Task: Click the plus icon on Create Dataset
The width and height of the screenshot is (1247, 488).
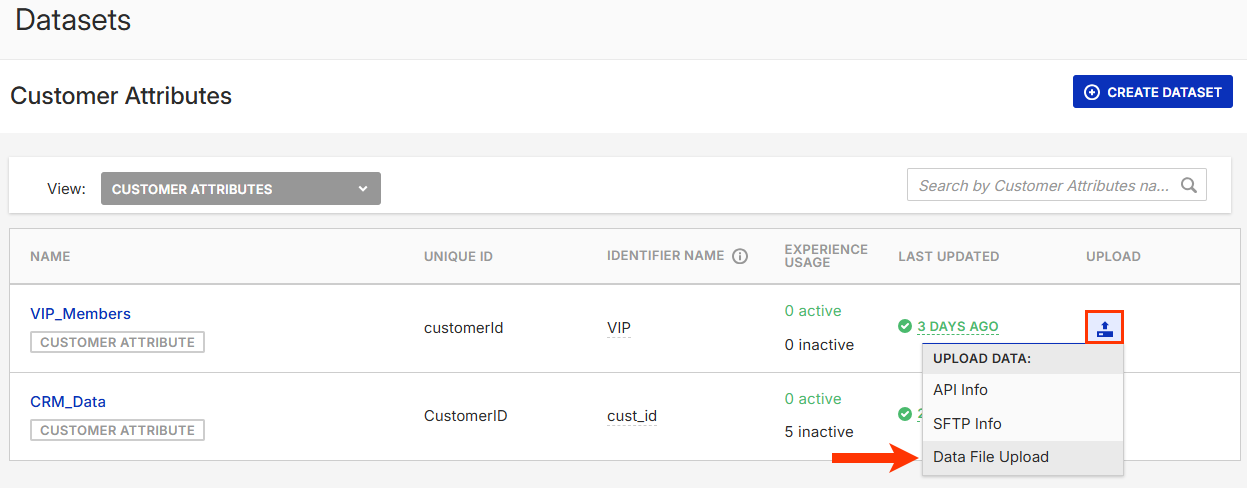Action: [x=1092, y=92]
